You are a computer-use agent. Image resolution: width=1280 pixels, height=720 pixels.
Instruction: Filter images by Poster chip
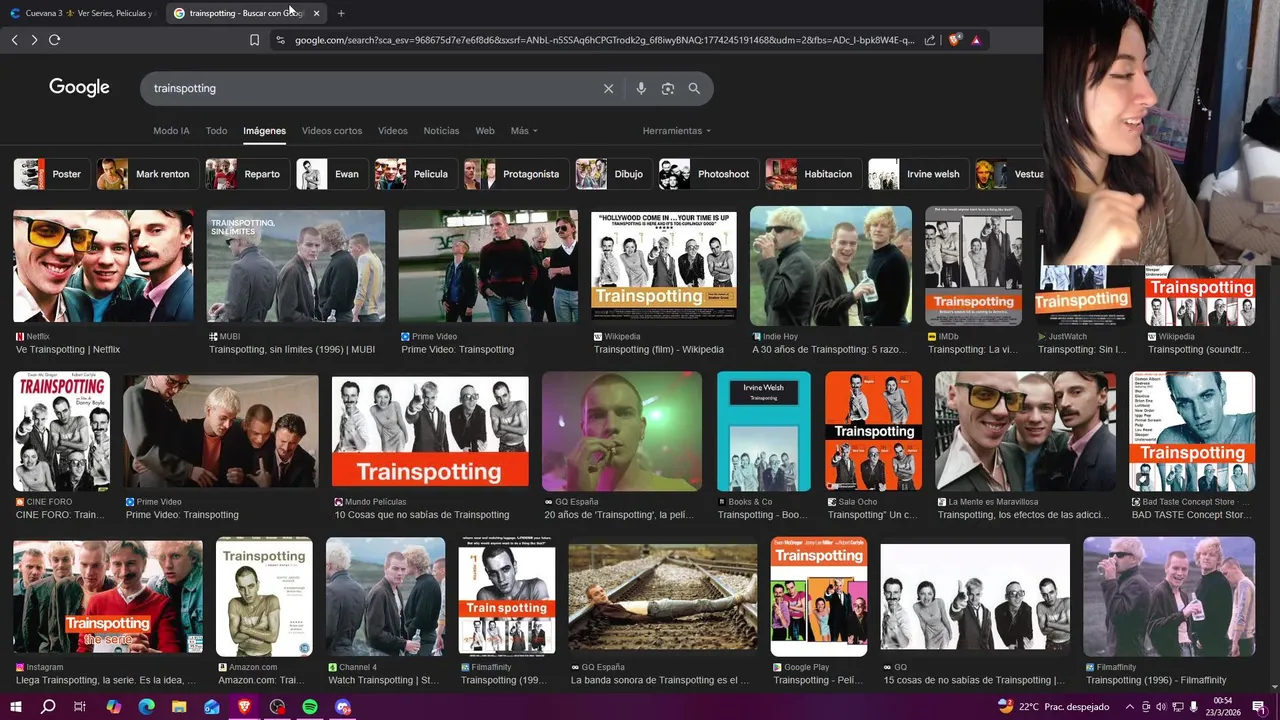tap(50, 174)
